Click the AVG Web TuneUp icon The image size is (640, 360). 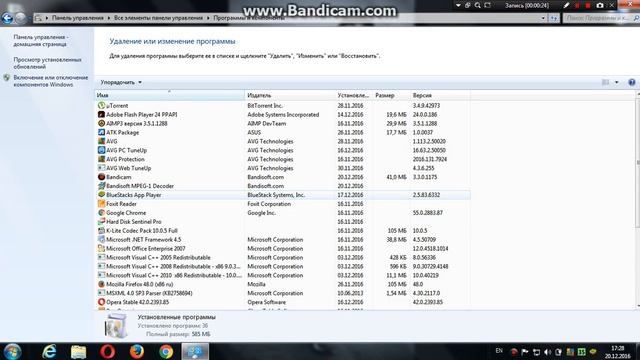pyautogui.click(x=101, y=168)
